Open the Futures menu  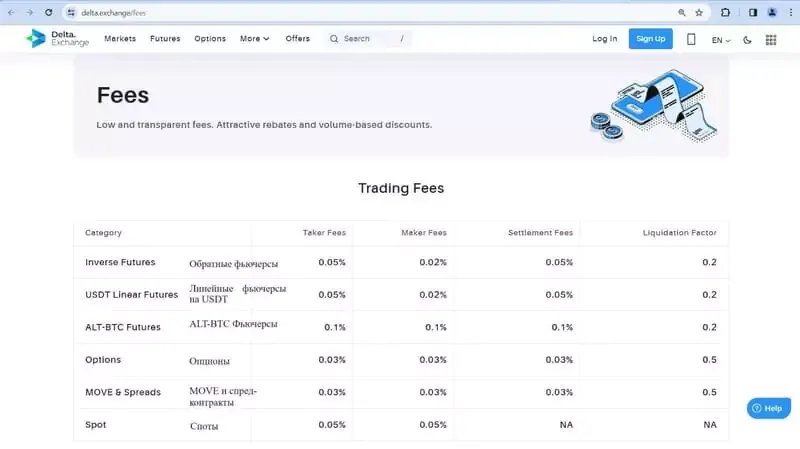tap(165, 39)
